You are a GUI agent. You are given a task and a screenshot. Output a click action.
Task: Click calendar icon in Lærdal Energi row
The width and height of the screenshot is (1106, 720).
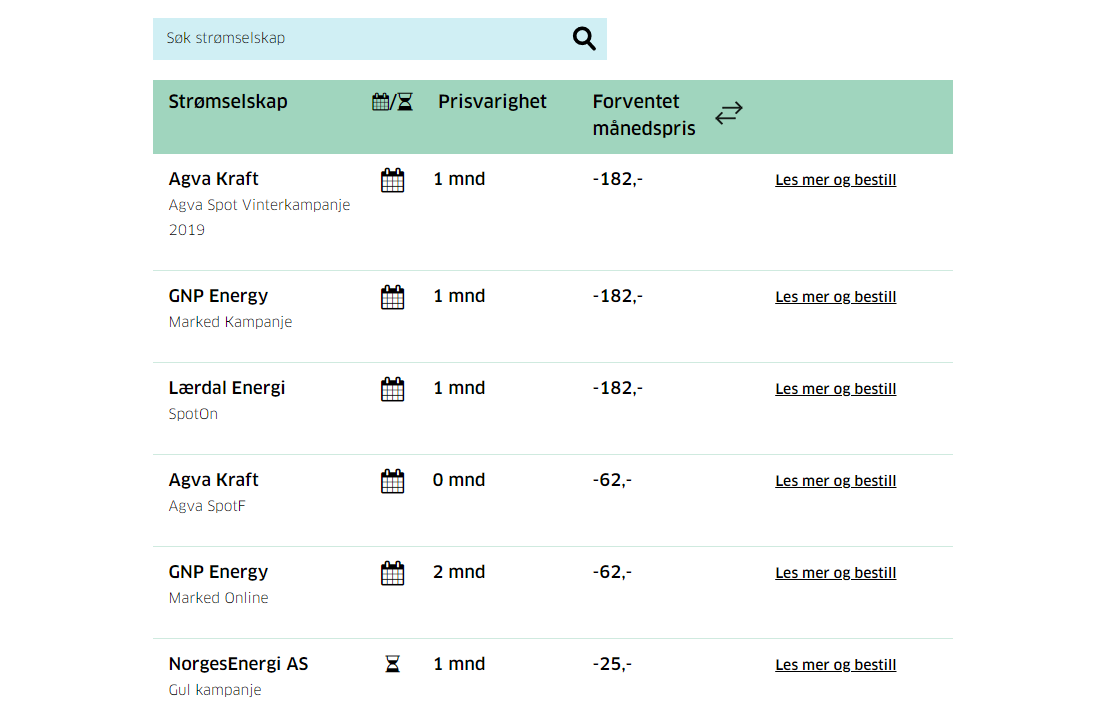tap(393, 389)
